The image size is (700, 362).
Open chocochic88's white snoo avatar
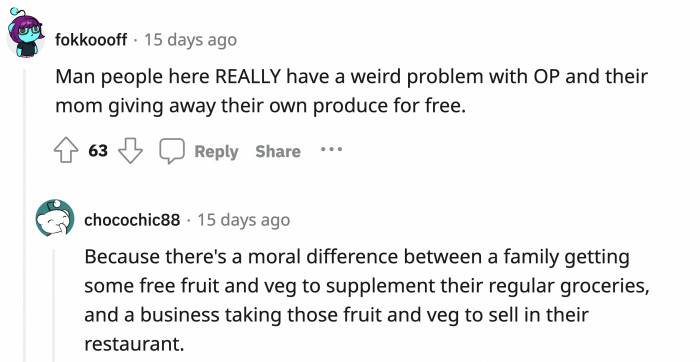coord(55,218)
